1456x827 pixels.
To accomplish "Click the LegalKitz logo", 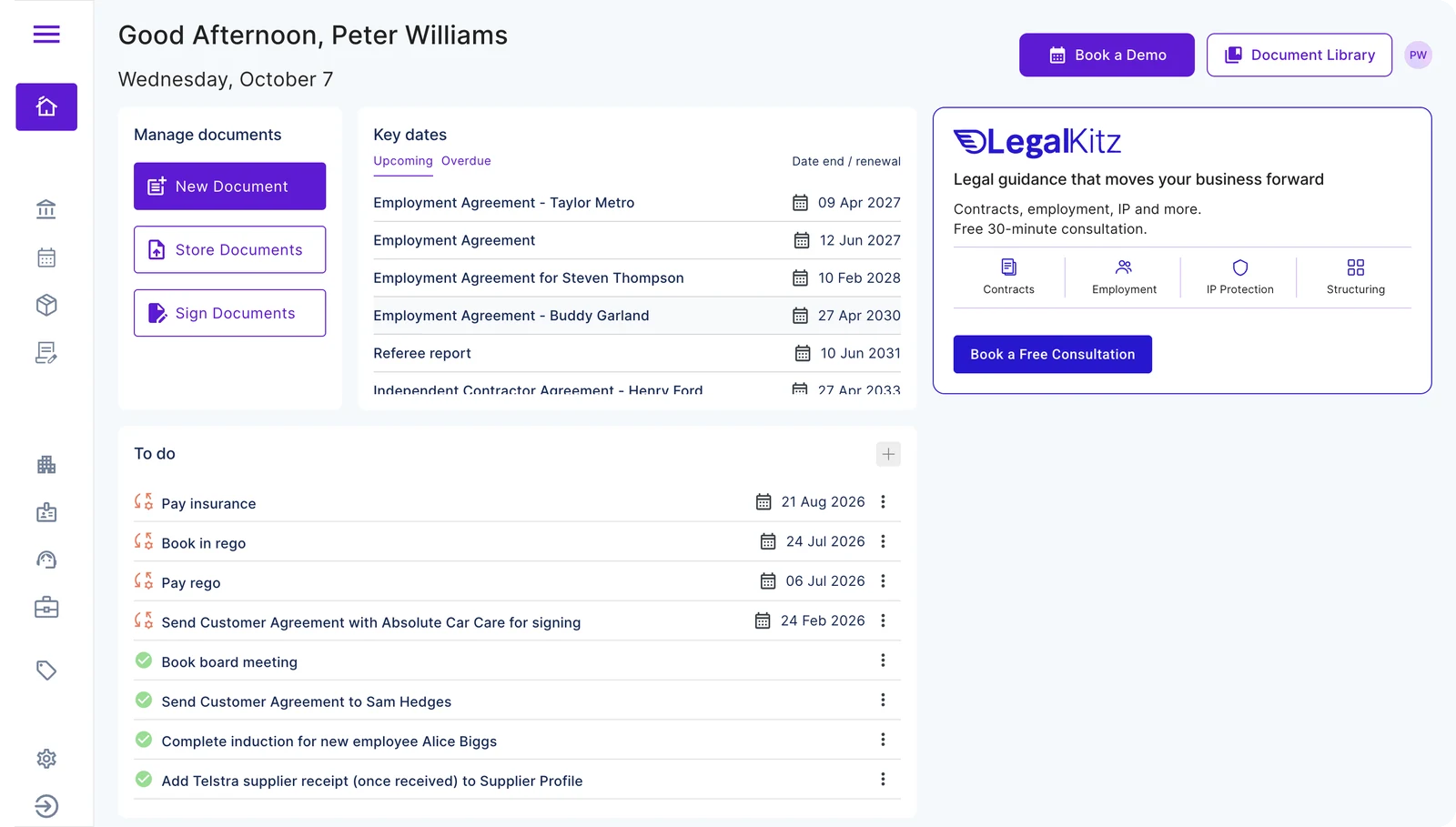I will 1037,142.
